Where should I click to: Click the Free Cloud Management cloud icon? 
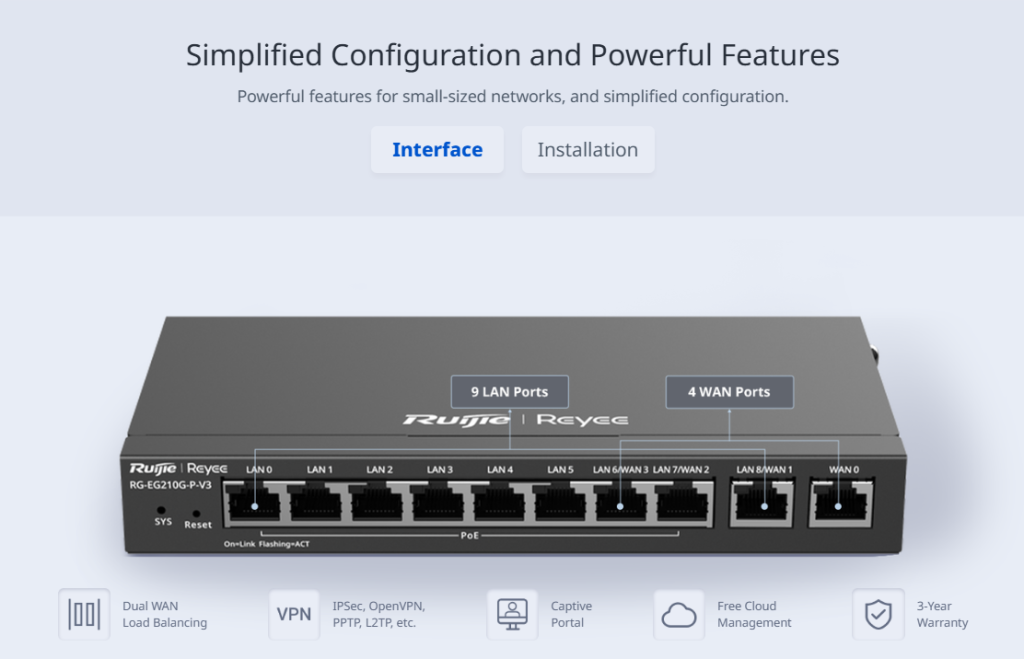tap(679, 615)
